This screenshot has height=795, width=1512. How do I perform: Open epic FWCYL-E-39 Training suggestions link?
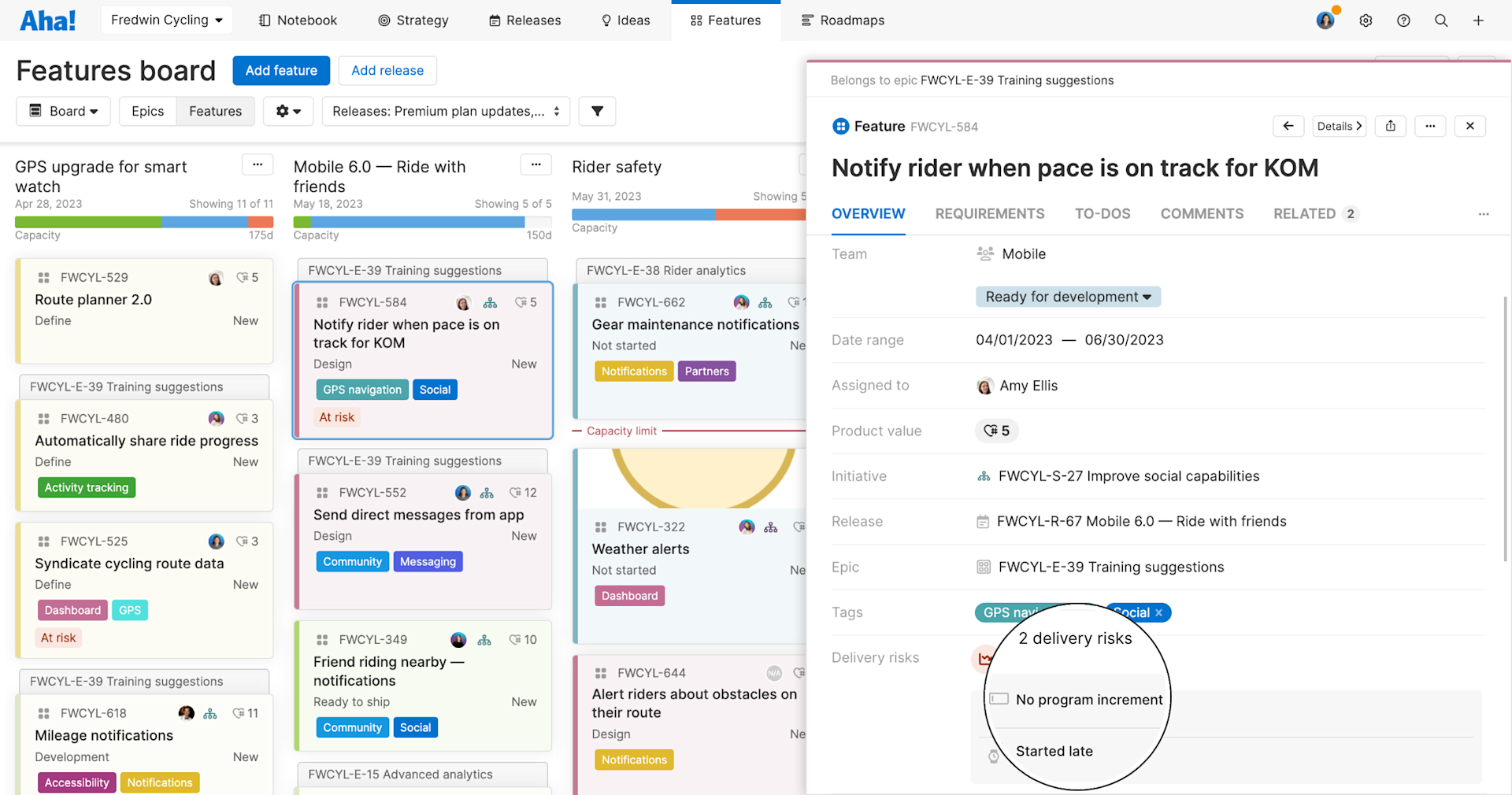click(1111, 568)
